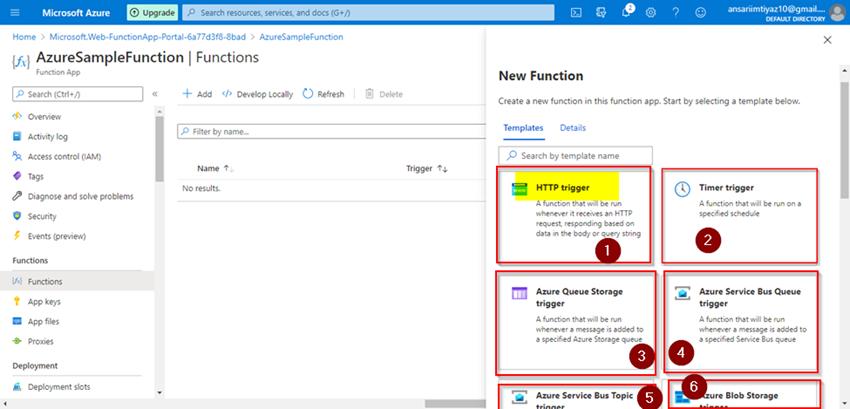Select Azure Queue Storage trigger template

point(576,323)
